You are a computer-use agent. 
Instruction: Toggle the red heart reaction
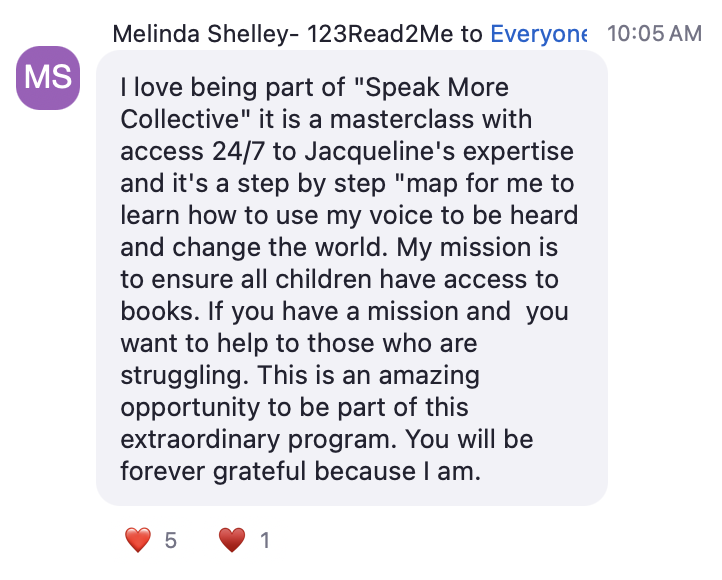138,541
